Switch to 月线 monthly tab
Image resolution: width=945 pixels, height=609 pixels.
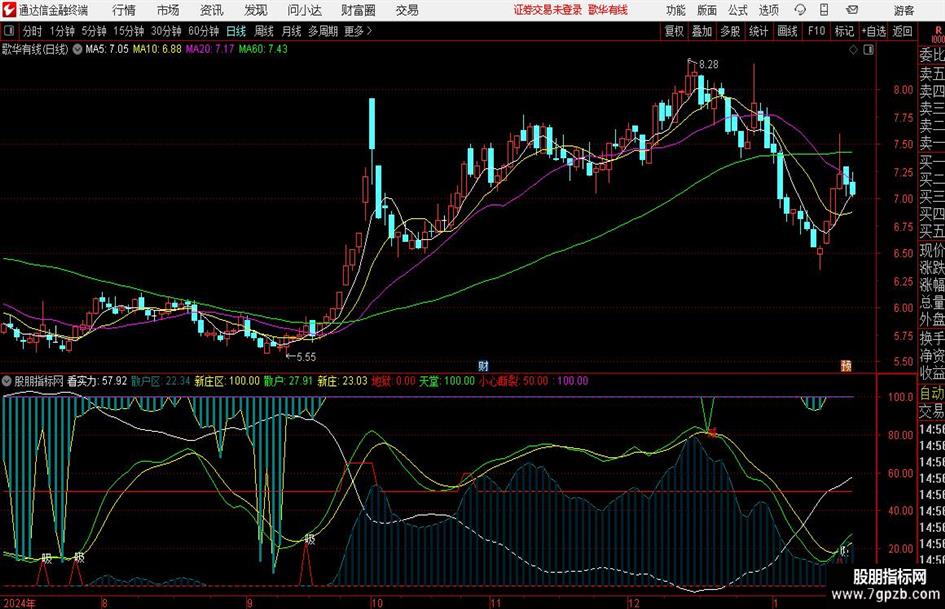pyautogui.click(x=291, y=31)
